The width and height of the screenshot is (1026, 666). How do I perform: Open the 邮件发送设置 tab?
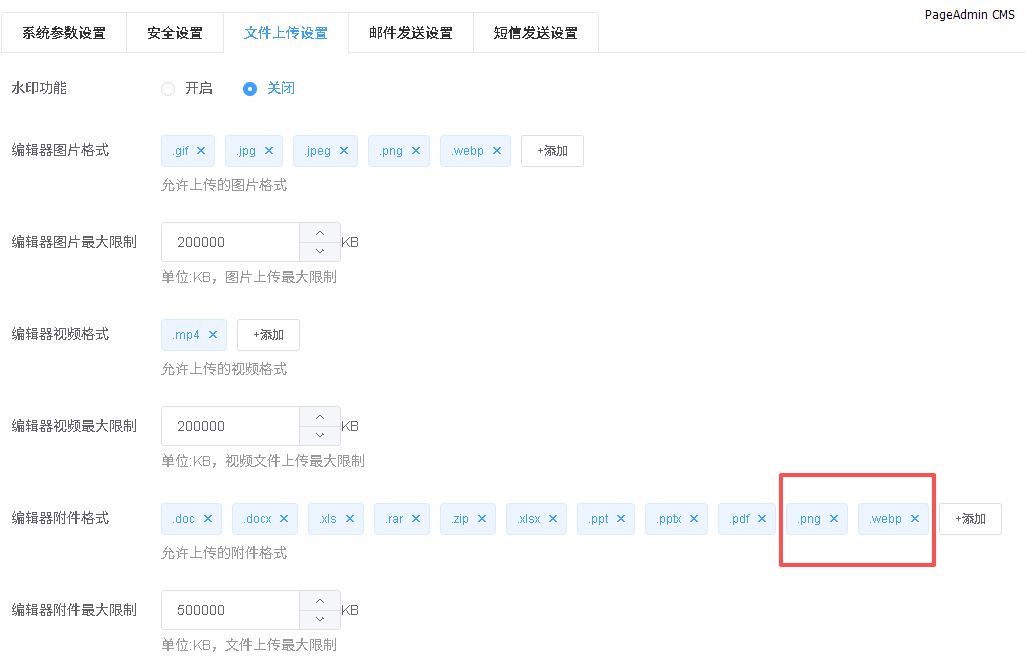411,33
